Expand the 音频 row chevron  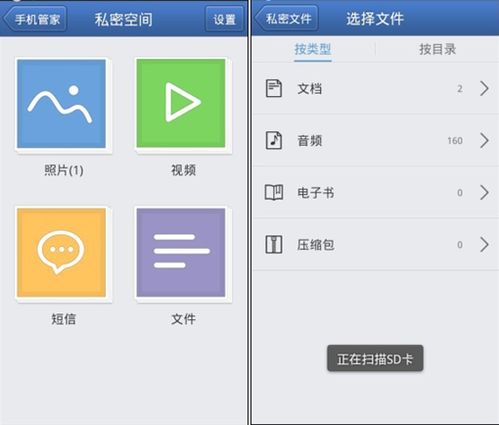point(484,140)
